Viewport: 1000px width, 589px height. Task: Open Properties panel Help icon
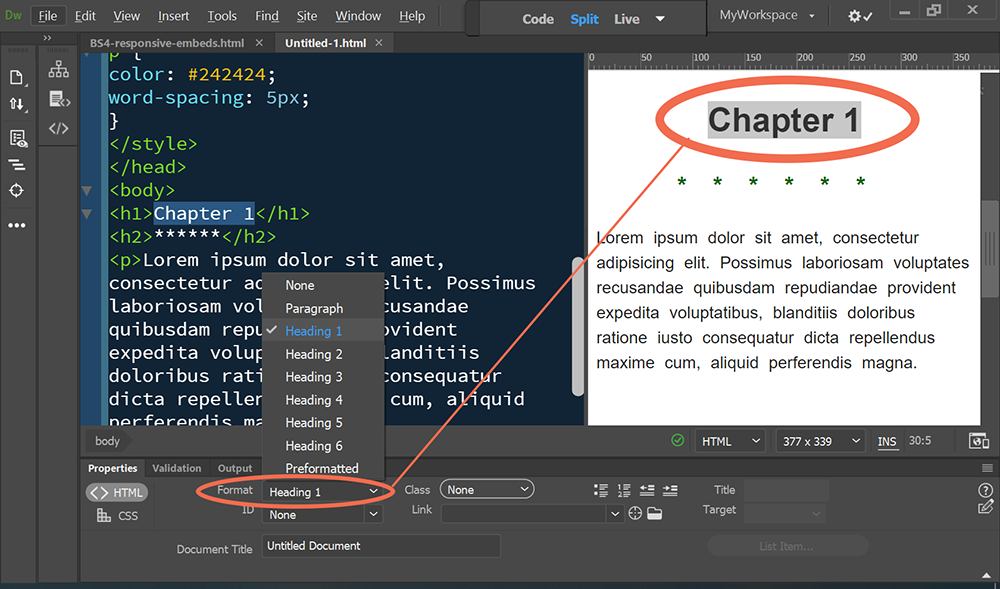click(985, 490)
